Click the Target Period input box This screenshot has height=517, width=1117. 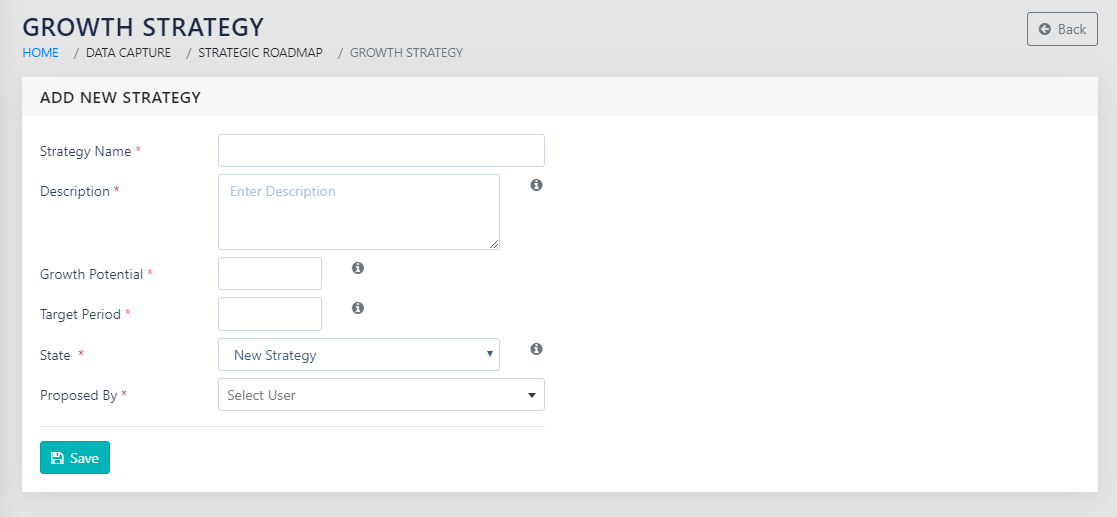[270, 314]
